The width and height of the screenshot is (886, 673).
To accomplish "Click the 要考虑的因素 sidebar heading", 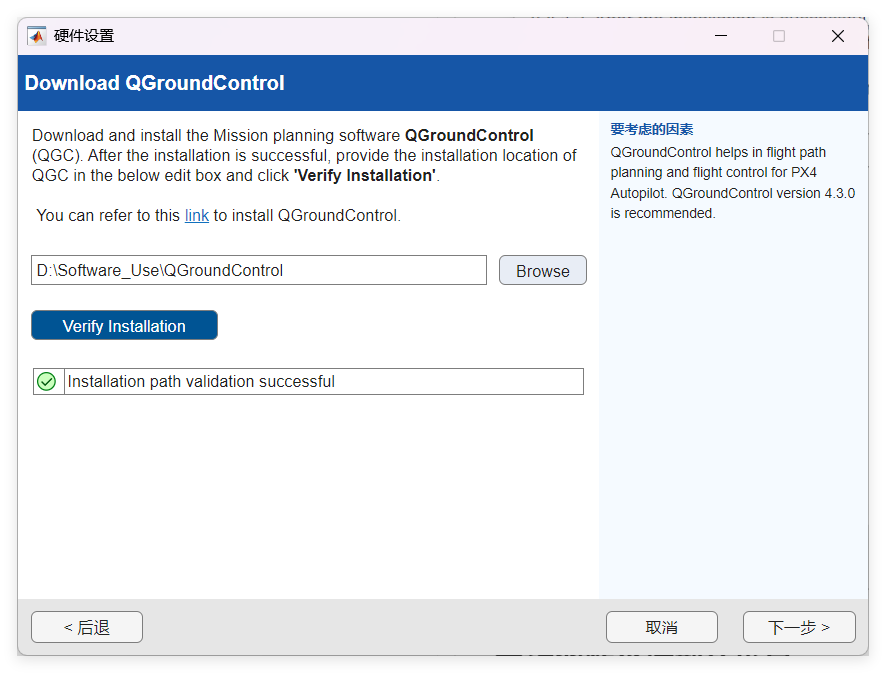I will pos(651,129).
